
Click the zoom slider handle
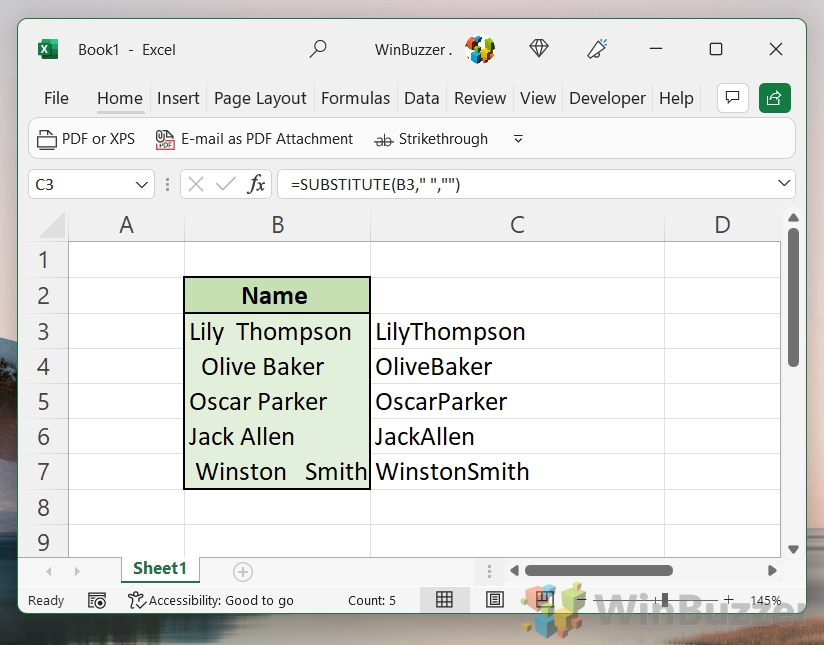coord(665,600)
